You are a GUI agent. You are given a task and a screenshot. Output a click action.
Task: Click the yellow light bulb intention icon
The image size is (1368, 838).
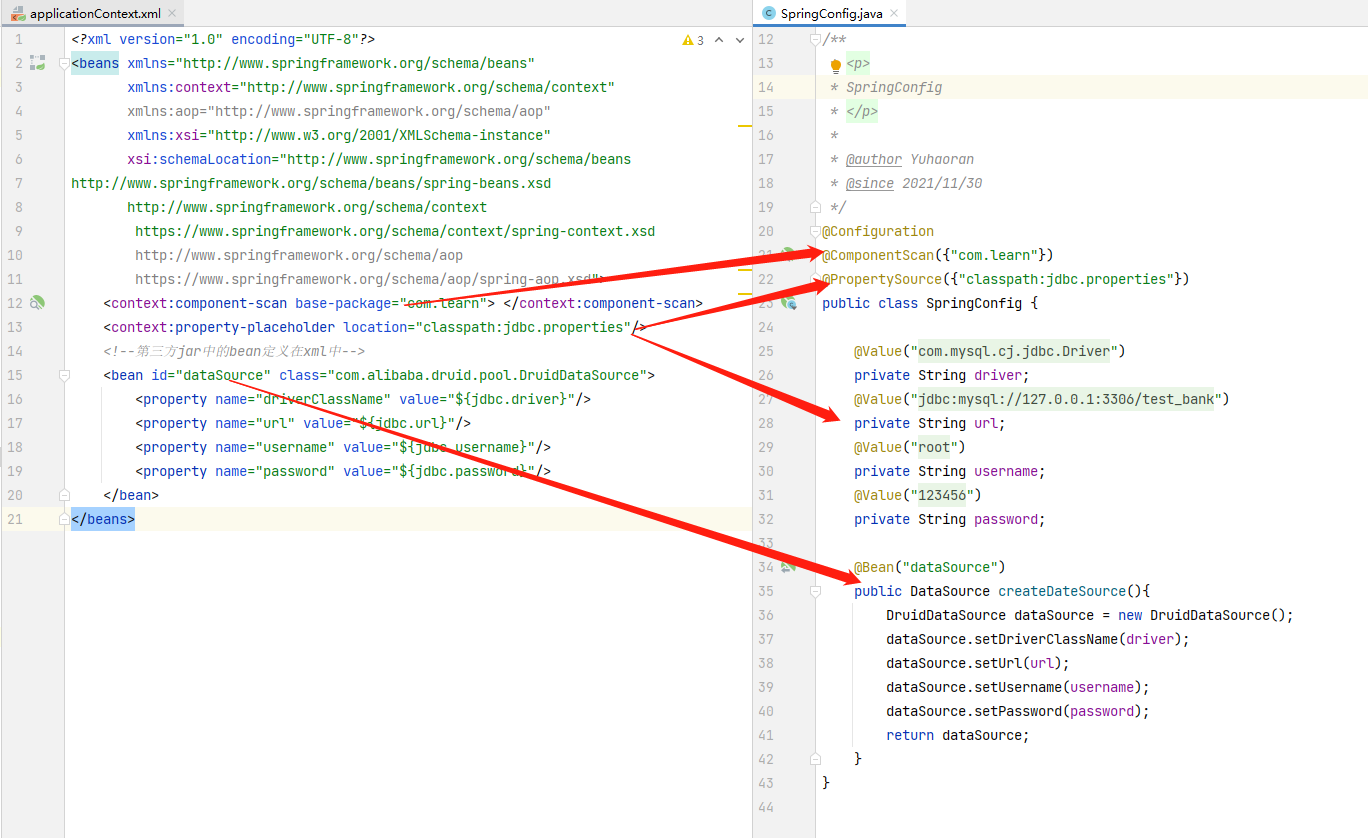[836, 65]
